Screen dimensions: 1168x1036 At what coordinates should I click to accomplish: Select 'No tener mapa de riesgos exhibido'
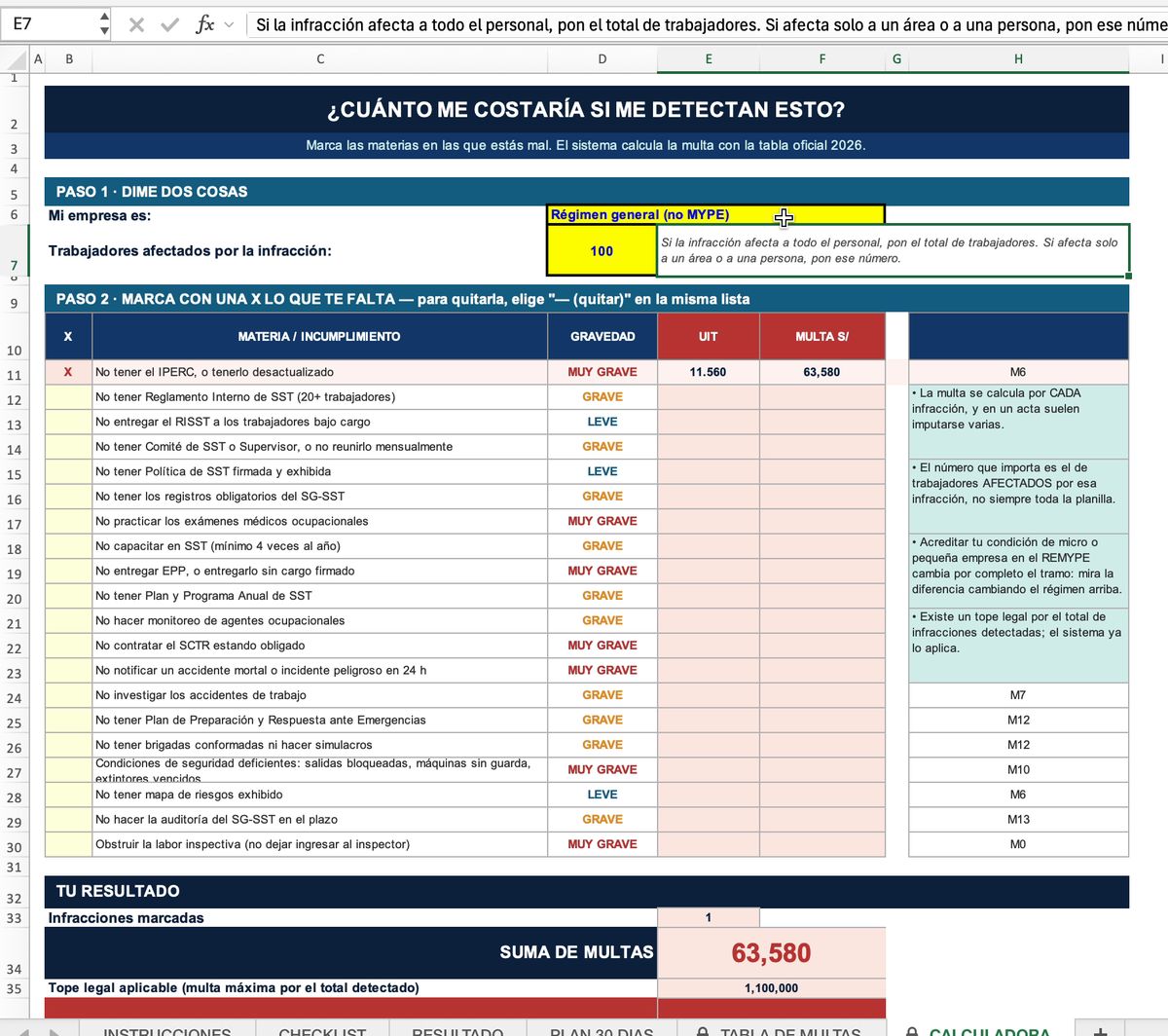coord(189,795)
